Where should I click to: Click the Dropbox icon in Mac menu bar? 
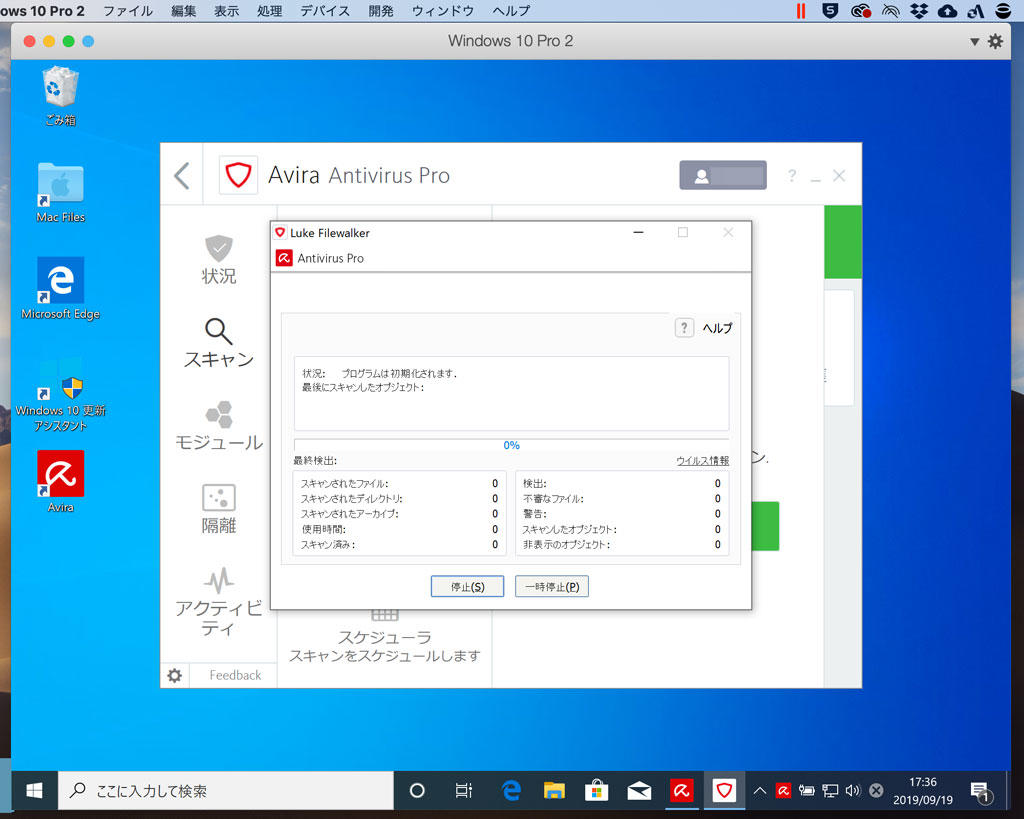[919, 11]
